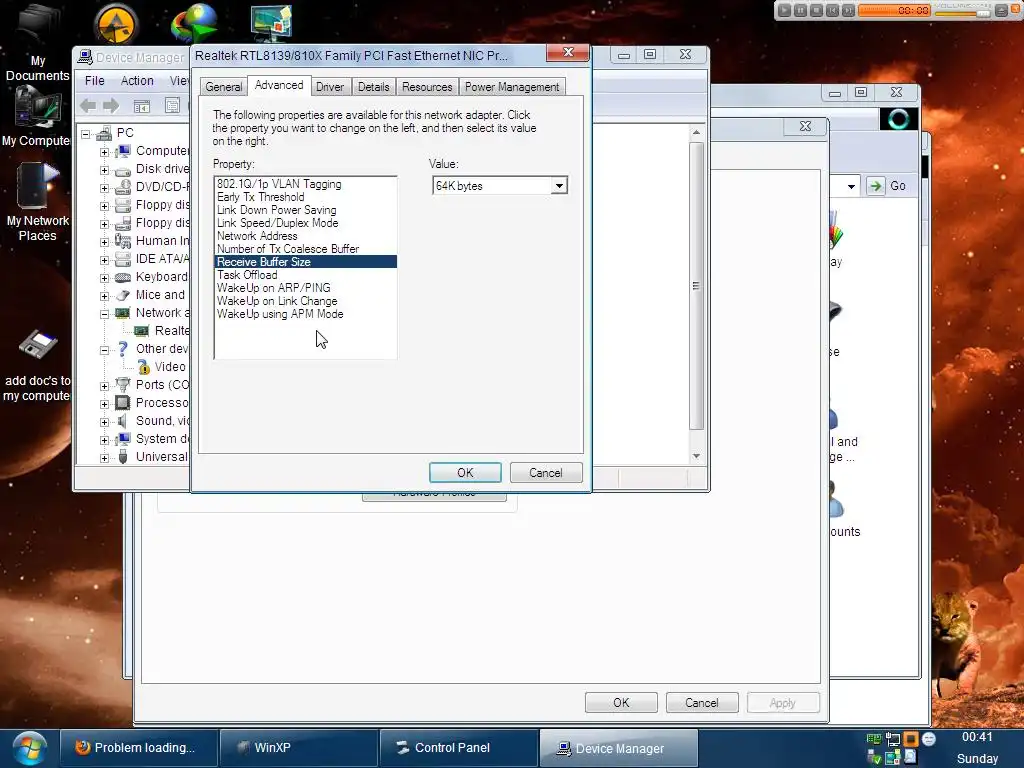This screenshot has height=768, width=1024.
Task: Open the File menu in Device Manager
Action: (95, 81)
